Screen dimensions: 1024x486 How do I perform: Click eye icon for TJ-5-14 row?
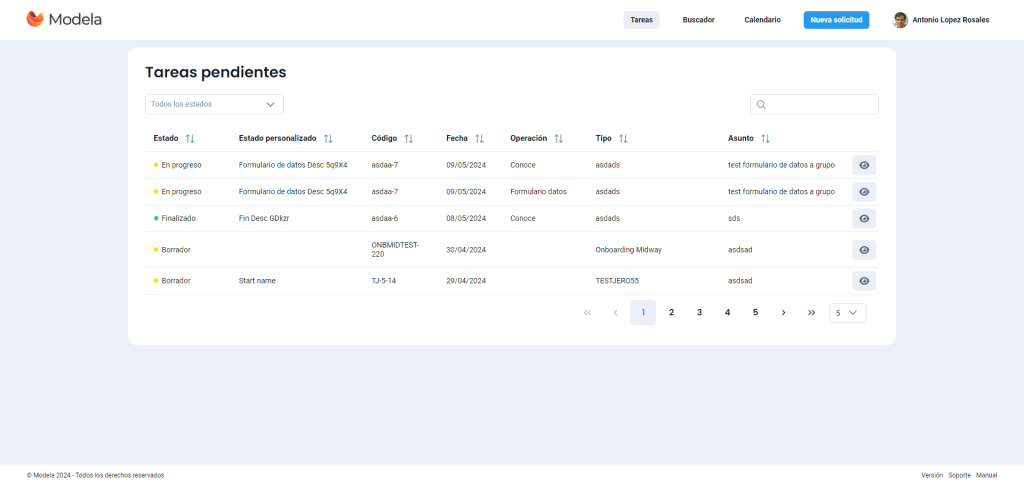864,281
